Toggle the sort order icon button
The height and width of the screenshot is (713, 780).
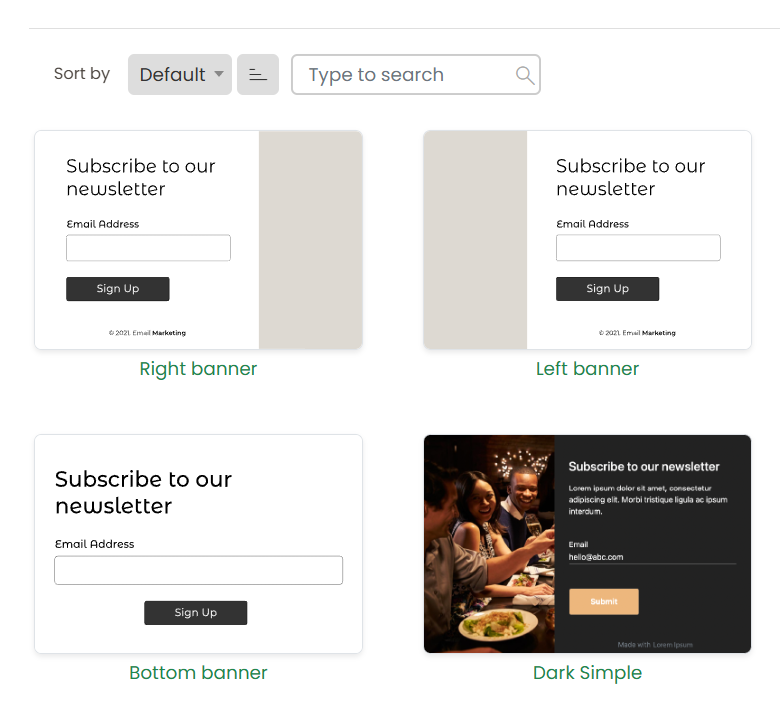click(x=258, y=75)
